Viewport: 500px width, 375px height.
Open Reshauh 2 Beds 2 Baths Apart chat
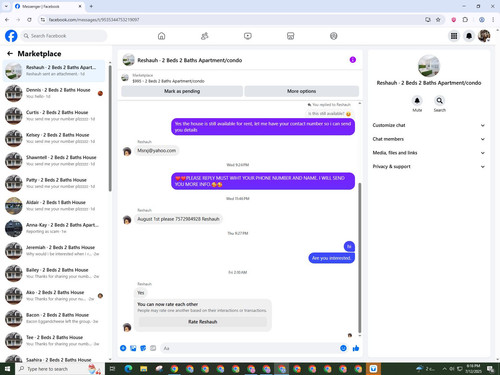tap(54, 71)
